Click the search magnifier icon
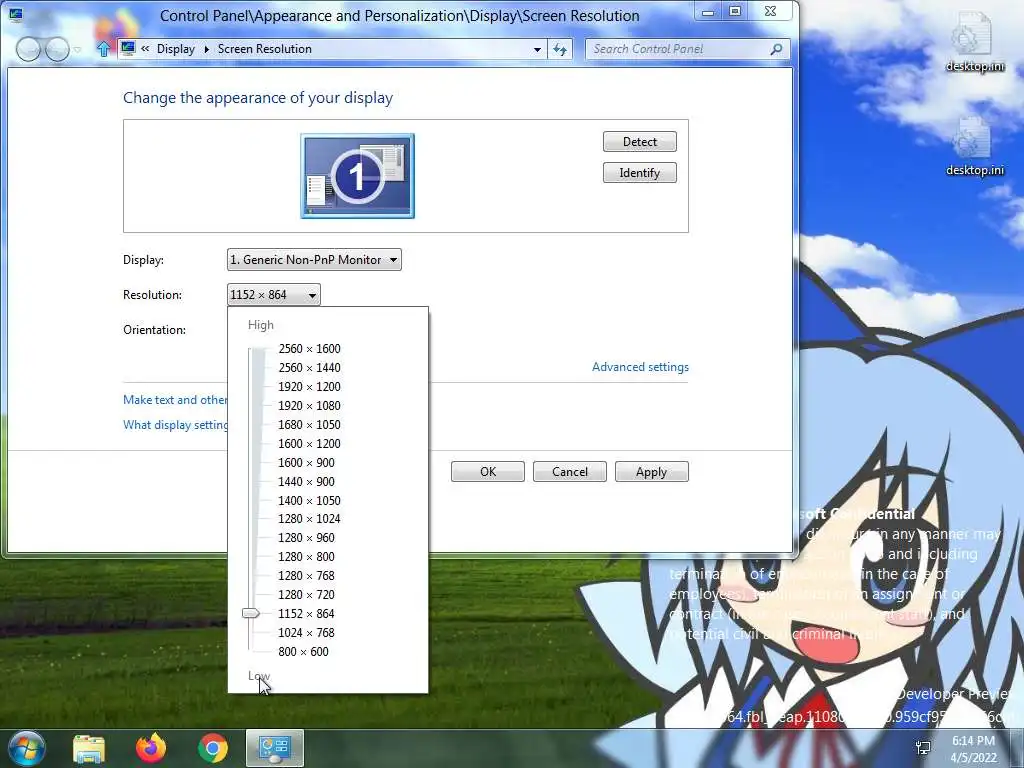This screenshot has height=768, width=1024. point(776,49)
